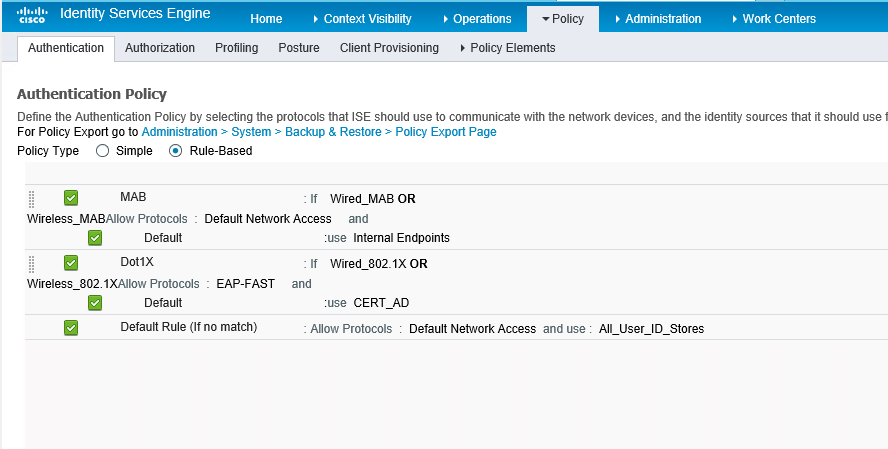Screen dimensions: 888x449
Task: Switch to the Client Provisioning tab
Action: (x=389, y=48)
